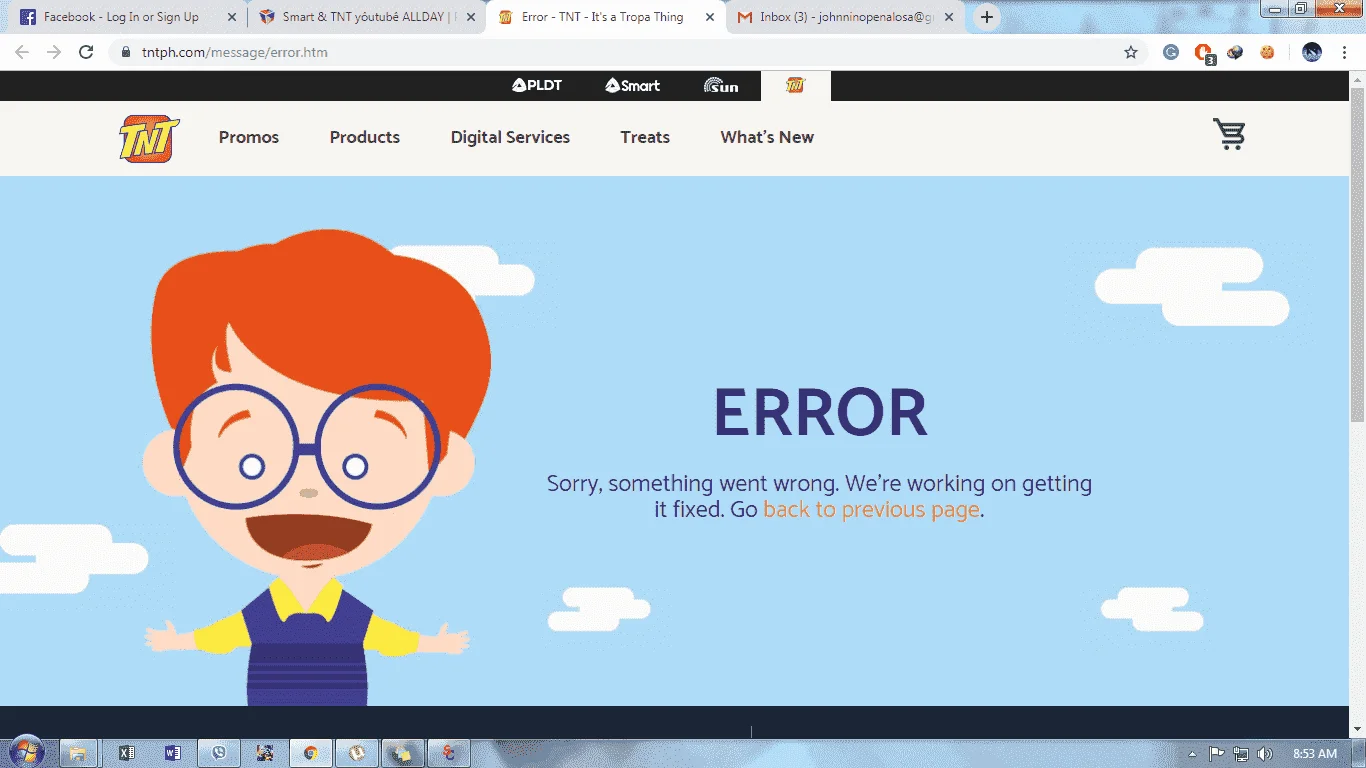Open File Explorer from taskbar

[x=78, y=753]
